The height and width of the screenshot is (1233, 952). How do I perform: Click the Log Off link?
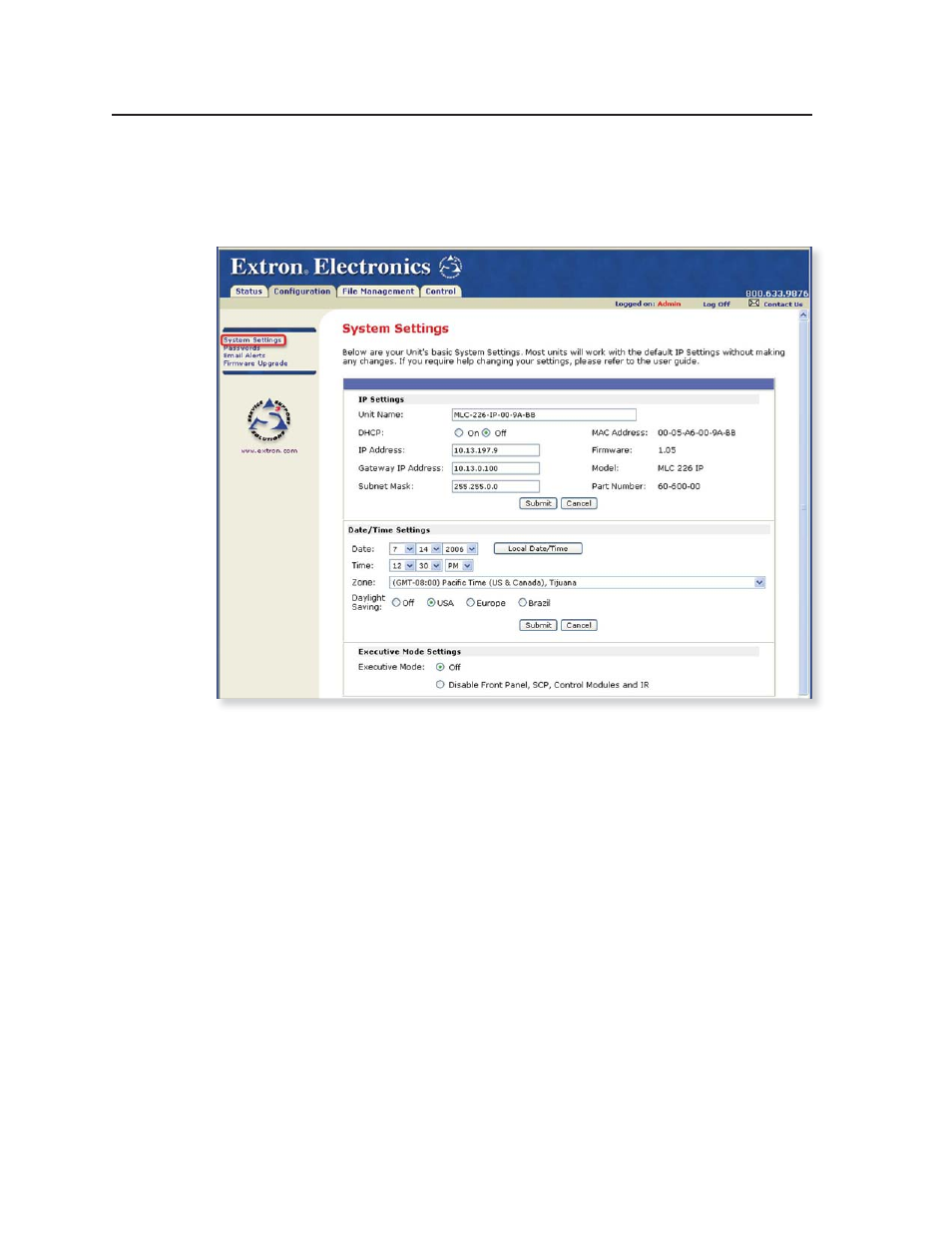coord(716,304)
